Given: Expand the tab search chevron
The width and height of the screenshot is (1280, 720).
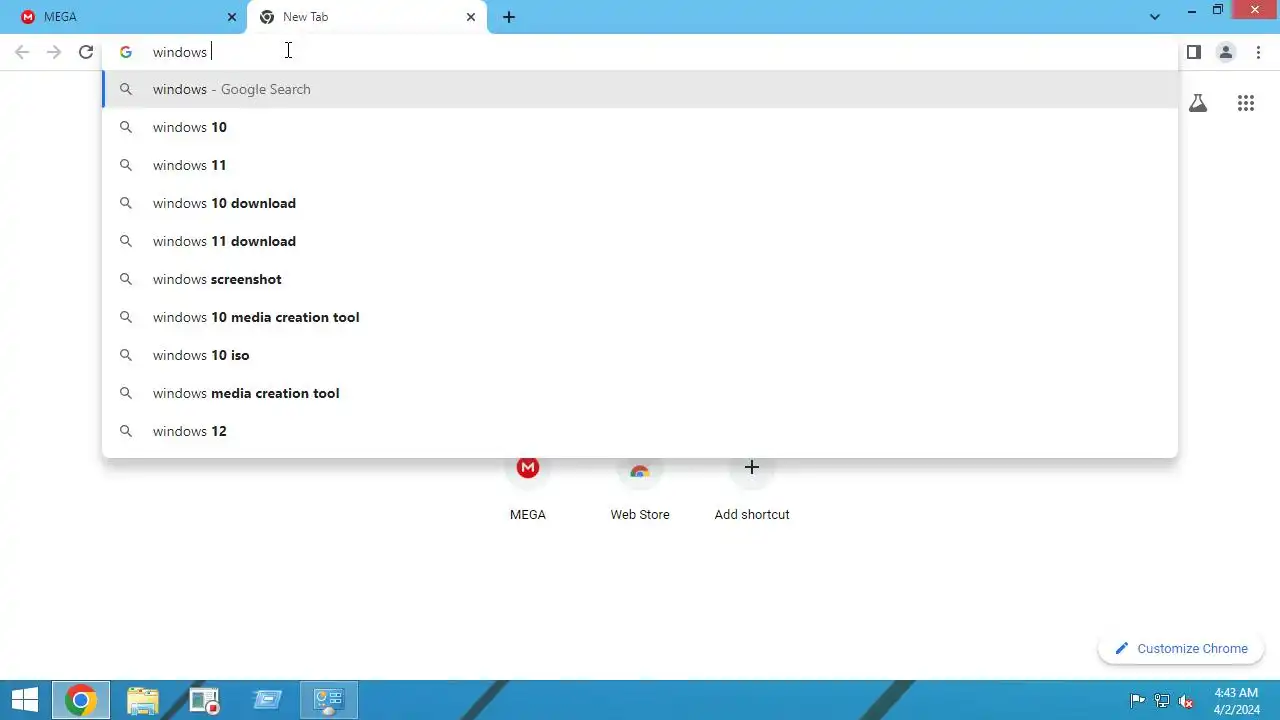Looking at the screenshot, I should point(1155,17).
